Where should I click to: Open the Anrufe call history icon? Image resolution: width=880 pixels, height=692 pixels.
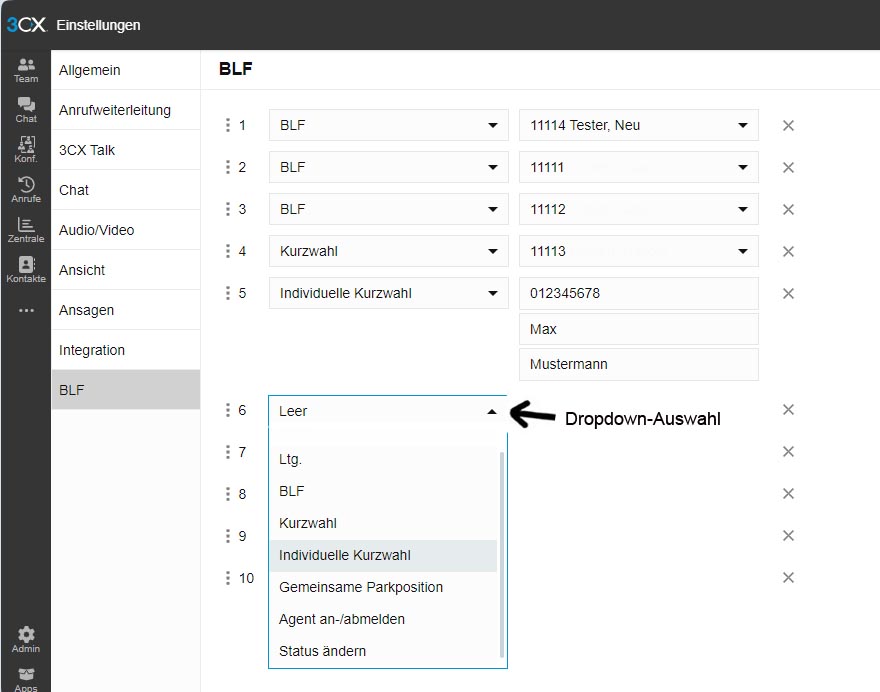(x=26, y=190)
